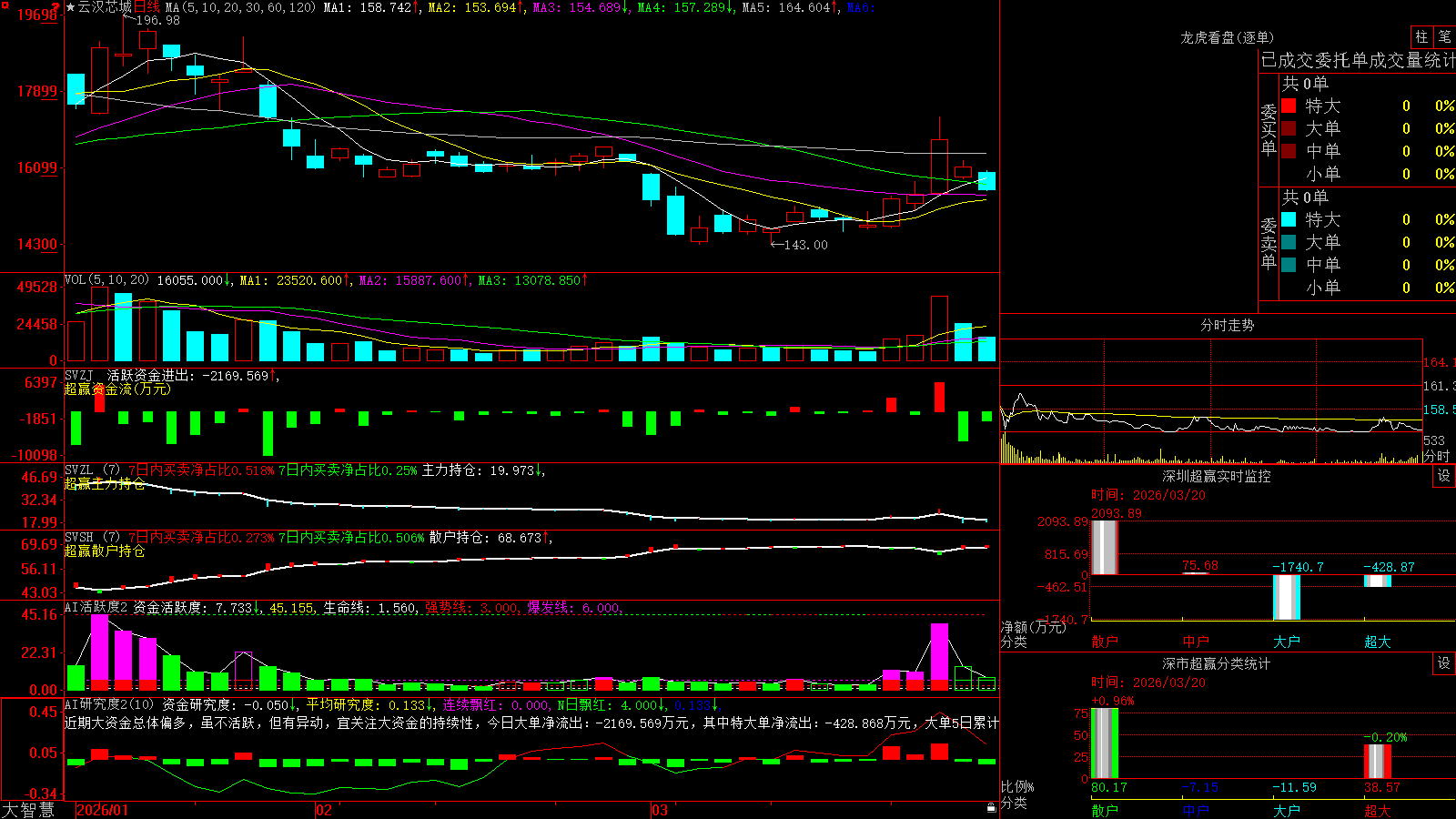Select the 分时走势 panel title

click(1227, 325)
